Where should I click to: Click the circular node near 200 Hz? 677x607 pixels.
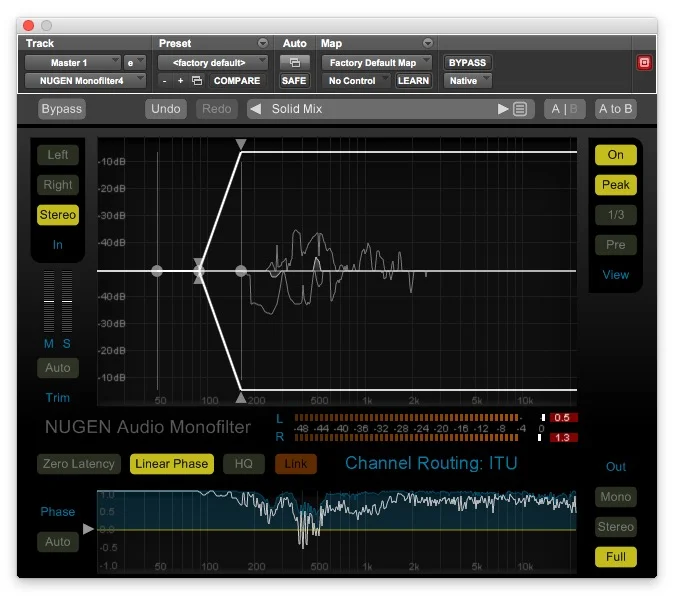coord(241,271)
